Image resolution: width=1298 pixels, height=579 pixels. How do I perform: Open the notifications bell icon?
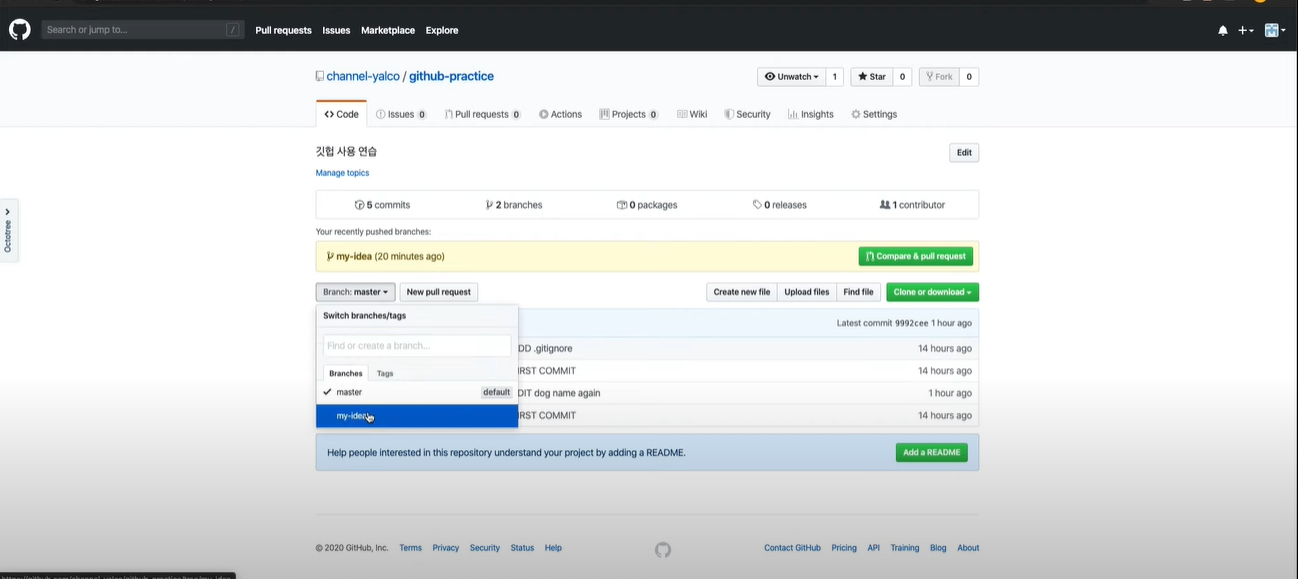[1223, 31]
